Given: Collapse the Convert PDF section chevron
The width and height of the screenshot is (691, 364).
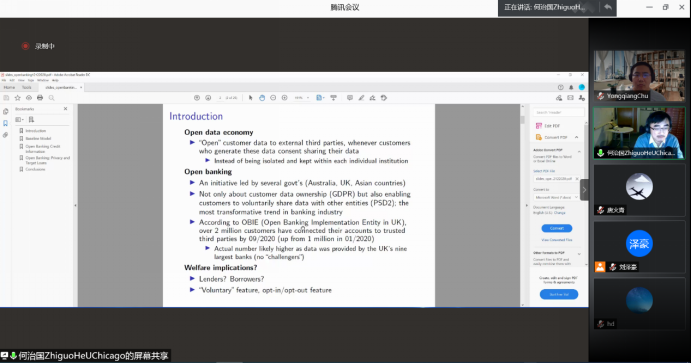Looking at the screenshot, I should pos(576,137).
